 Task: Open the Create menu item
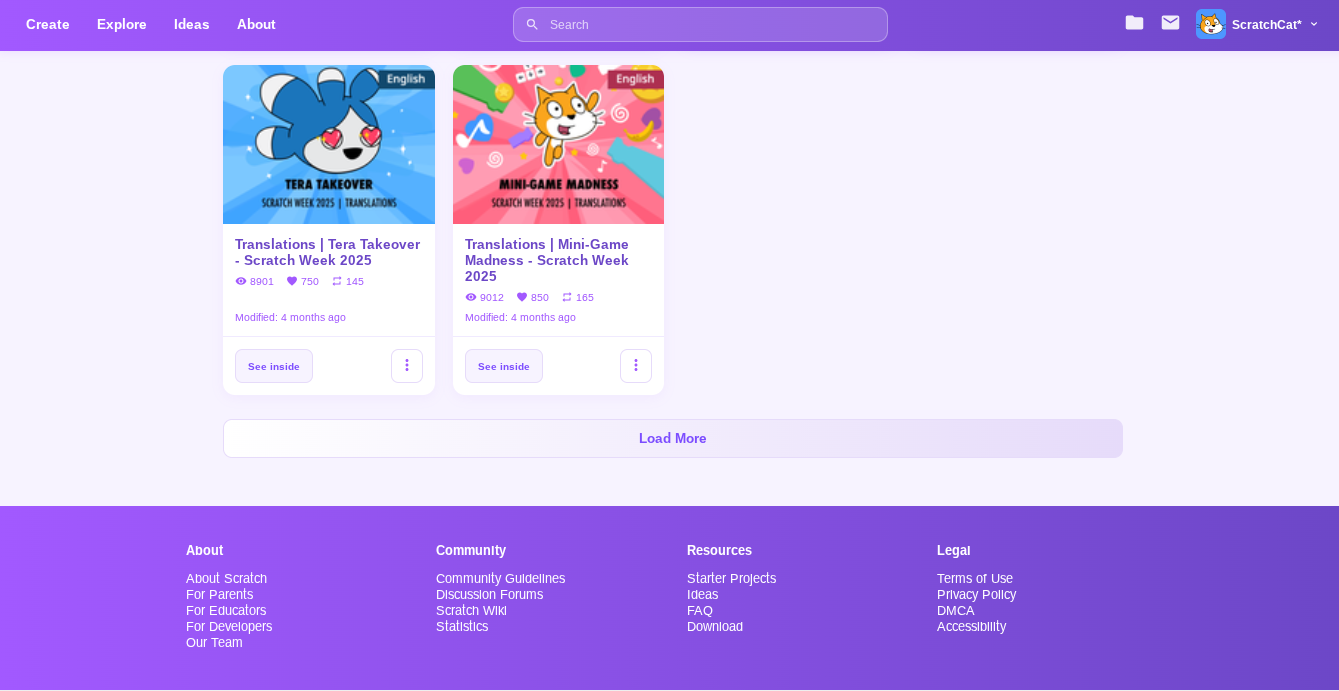pyautogui.click(x=47, y=24)
